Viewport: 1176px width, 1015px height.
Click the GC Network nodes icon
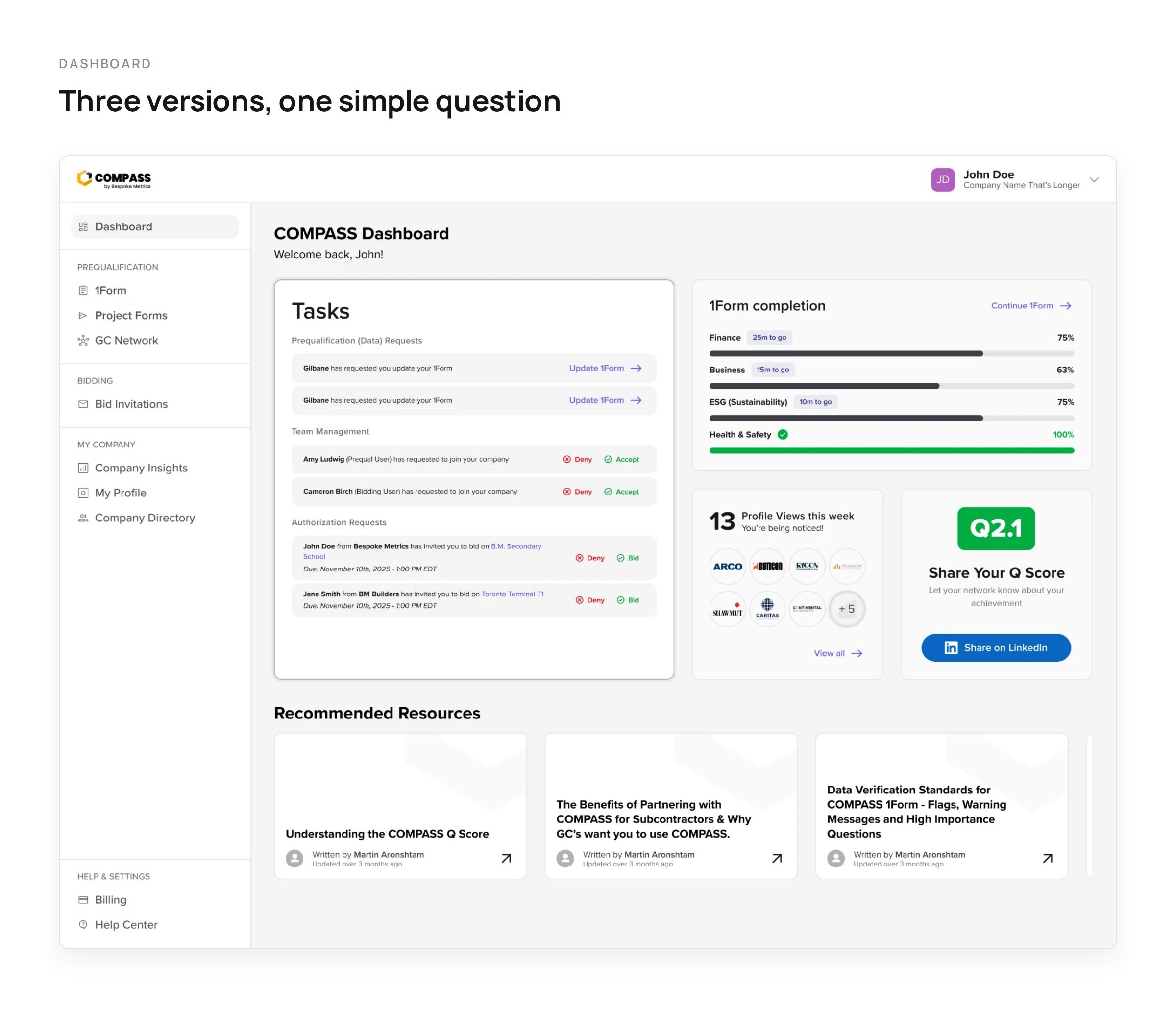pos(83,340)
